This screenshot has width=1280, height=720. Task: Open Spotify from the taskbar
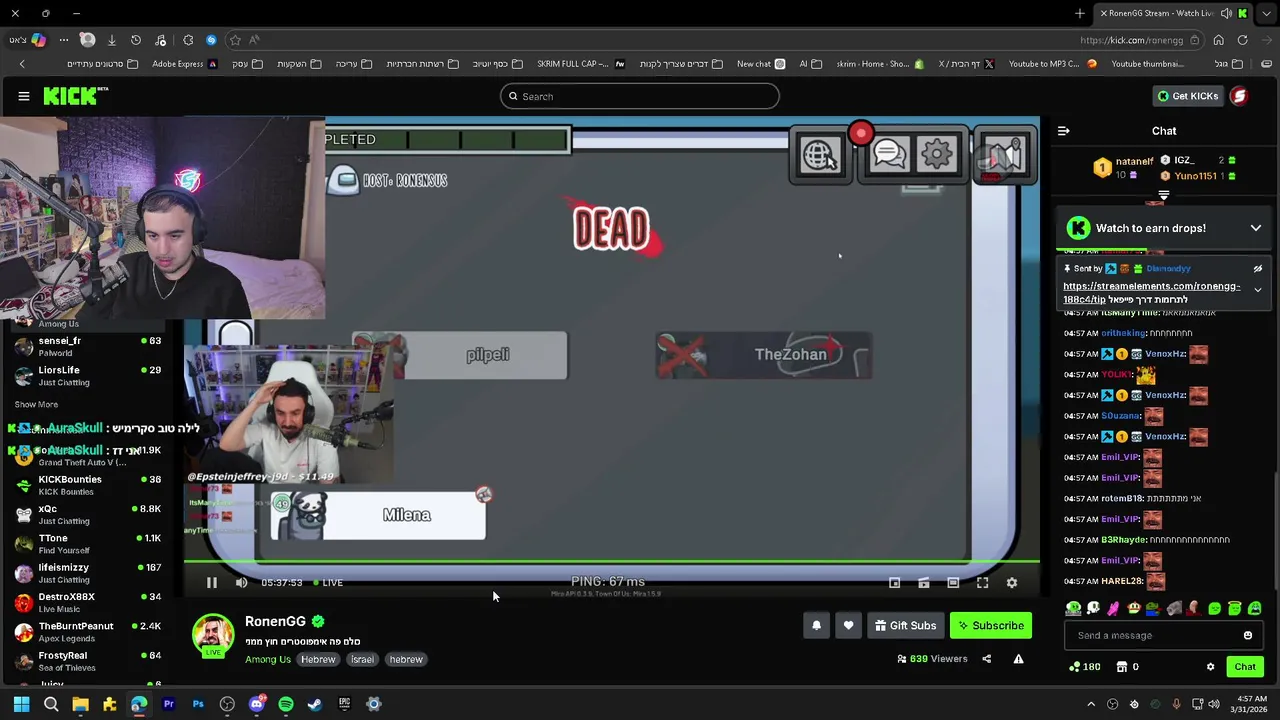point(286,704)
